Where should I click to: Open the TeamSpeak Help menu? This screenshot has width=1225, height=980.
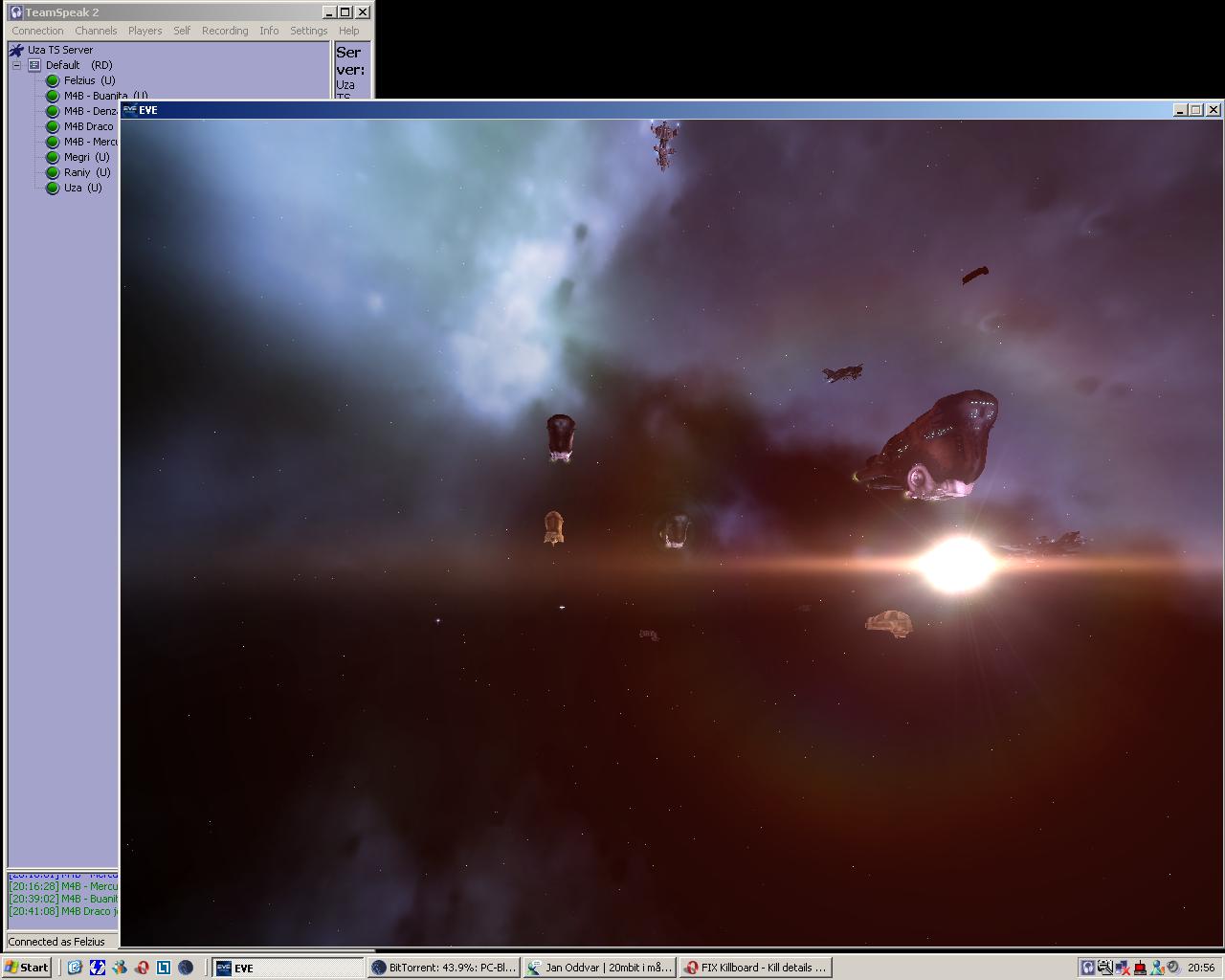click(349, 31)
